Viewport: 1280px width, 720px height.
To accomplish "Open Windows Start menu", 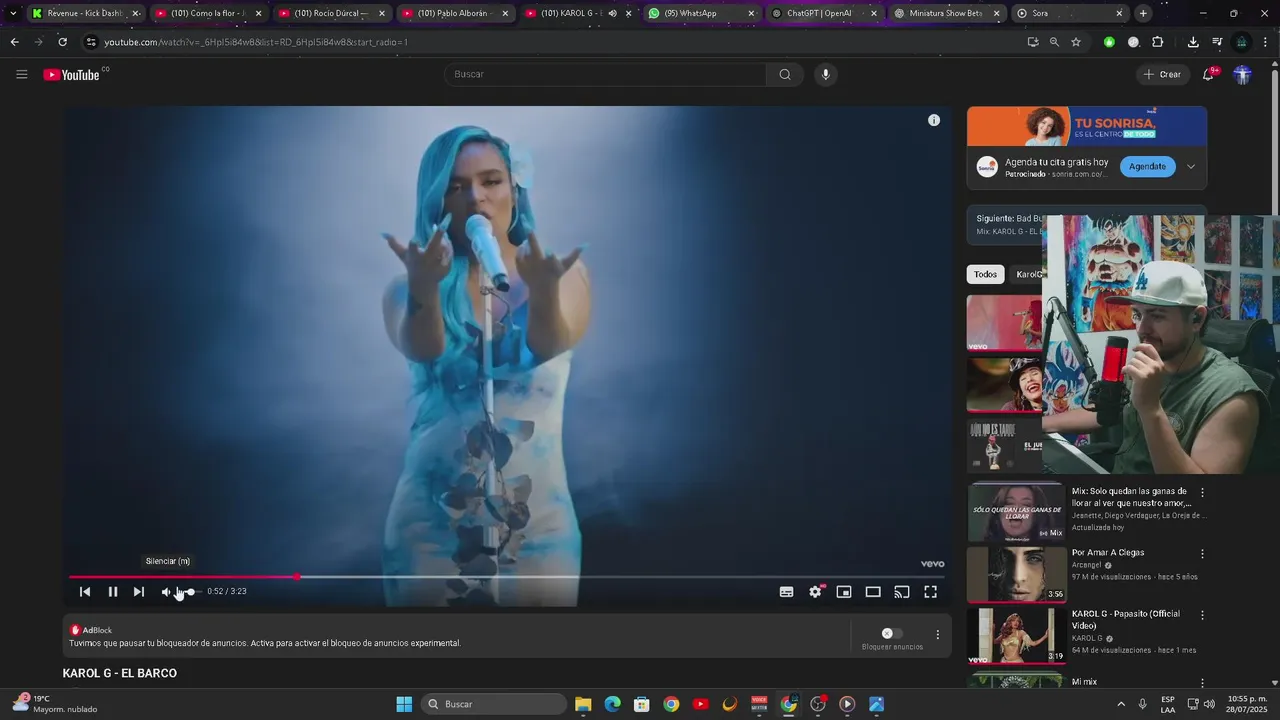I will point(404,704).
